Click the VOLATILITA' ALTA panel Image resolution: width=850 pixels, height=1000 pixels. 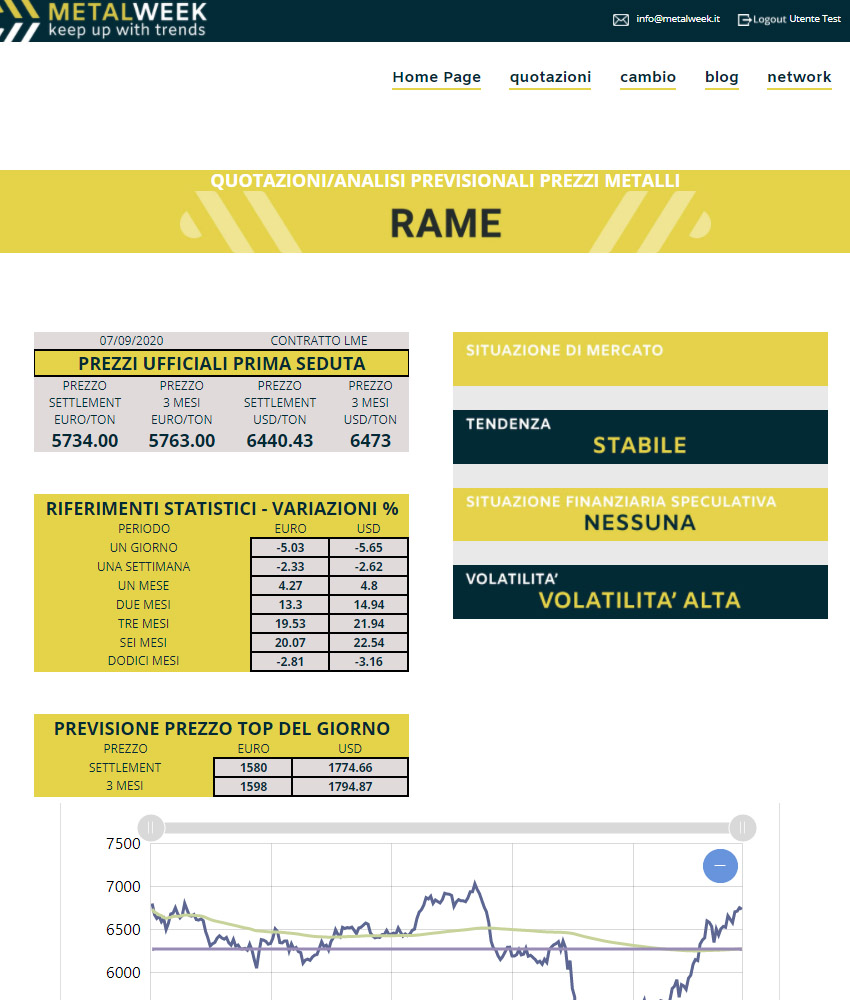pos(640,592)
